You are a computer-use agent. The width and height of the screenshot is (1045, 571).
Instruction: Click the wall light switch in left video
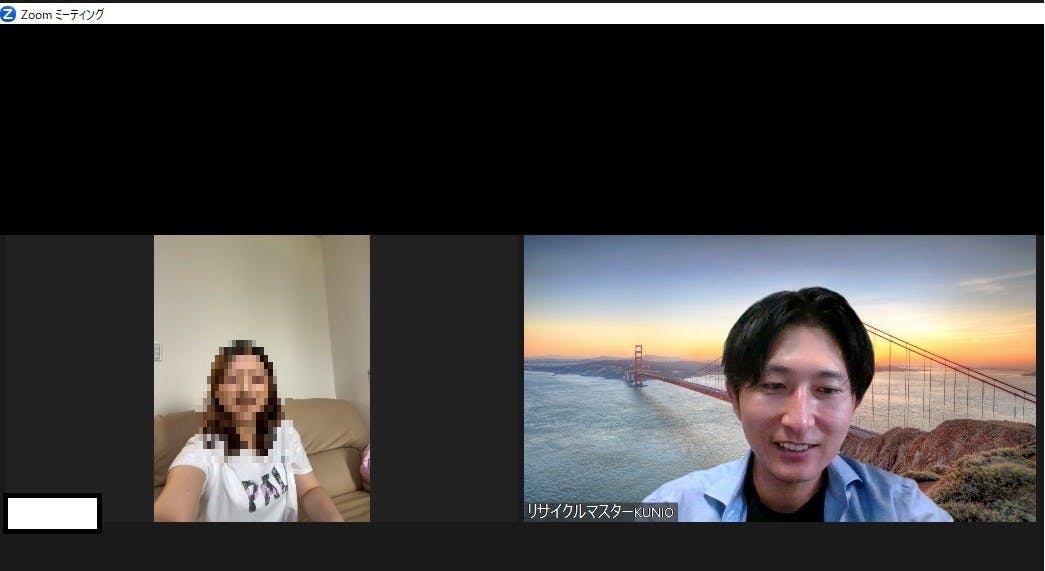158,351
